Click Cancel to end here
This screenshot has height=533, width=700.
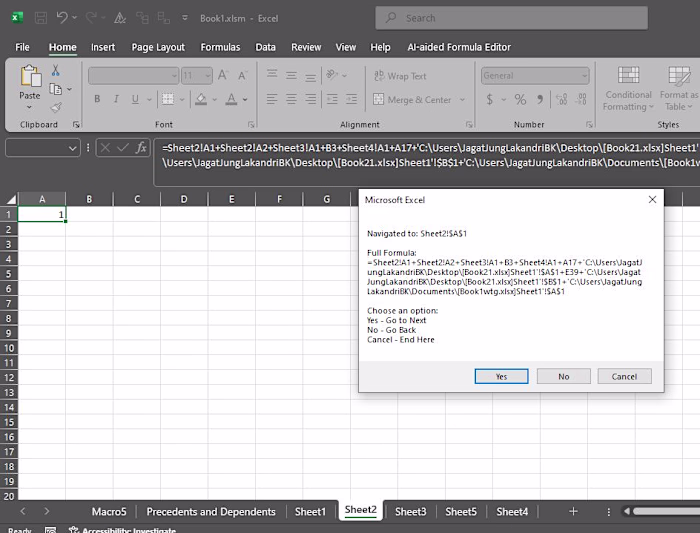point(624,376)
